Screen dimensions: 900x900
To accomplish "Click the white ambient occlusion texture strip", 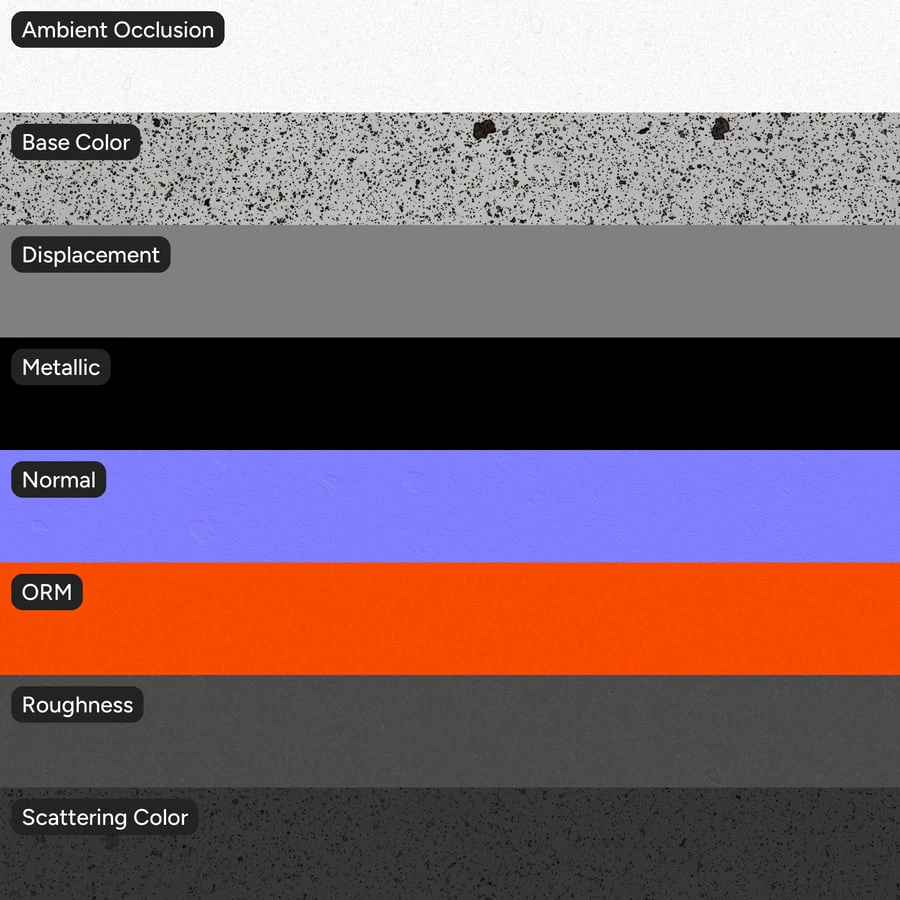I will tap(450, 56).
